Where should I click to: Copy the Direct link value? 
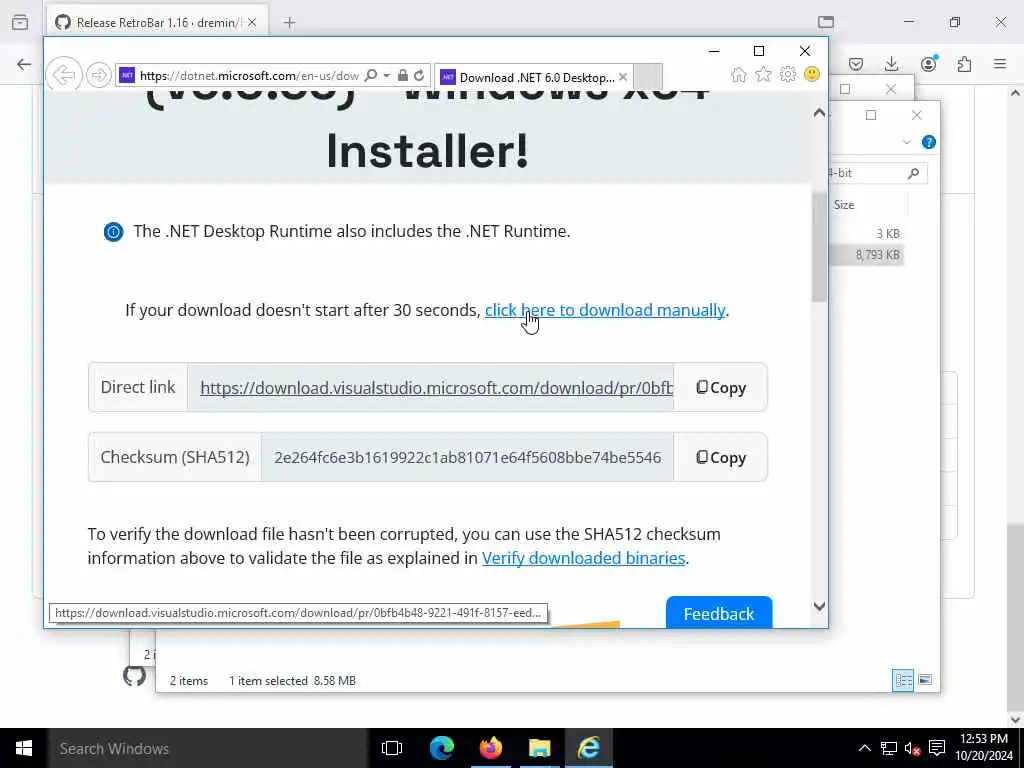(x=721, y=388)
